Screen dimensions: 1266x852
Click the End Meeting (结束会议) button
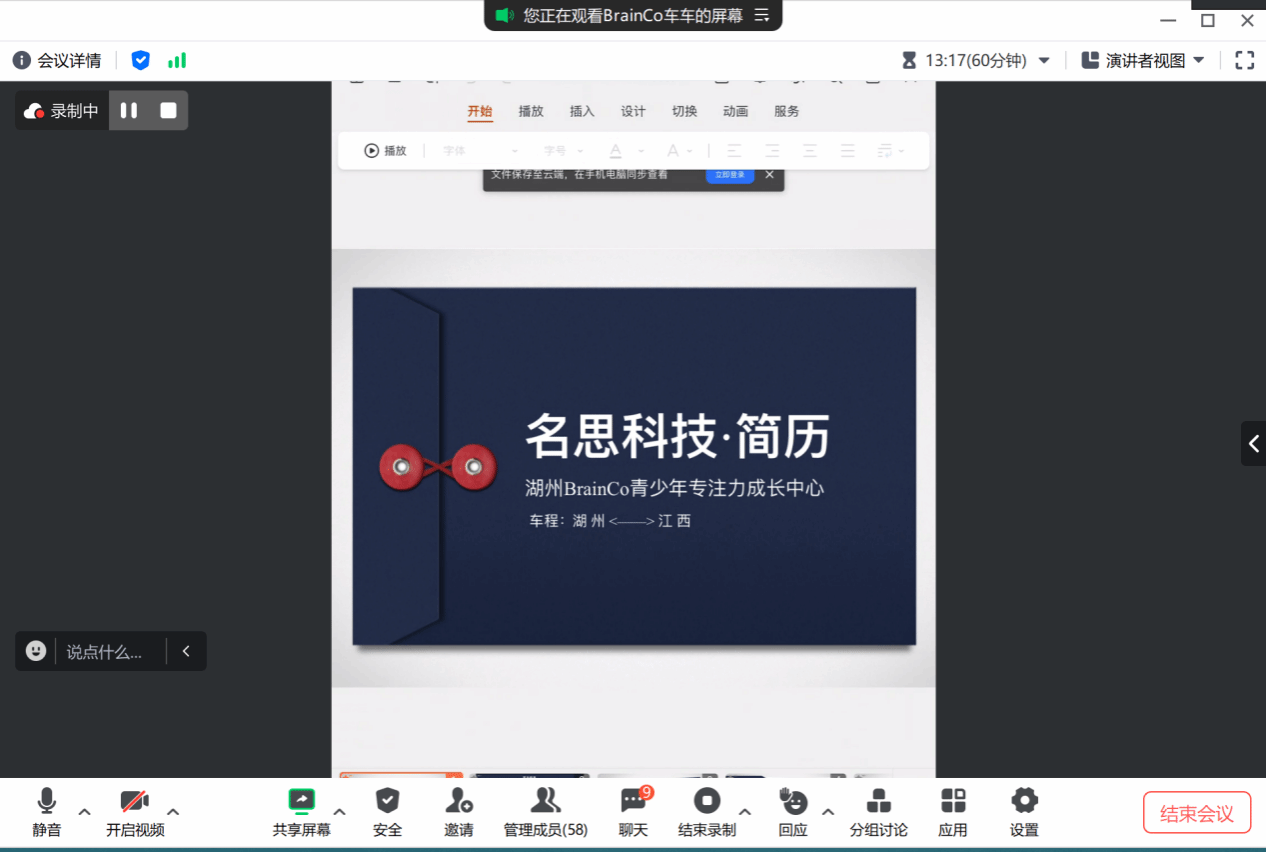point(1196,813)
